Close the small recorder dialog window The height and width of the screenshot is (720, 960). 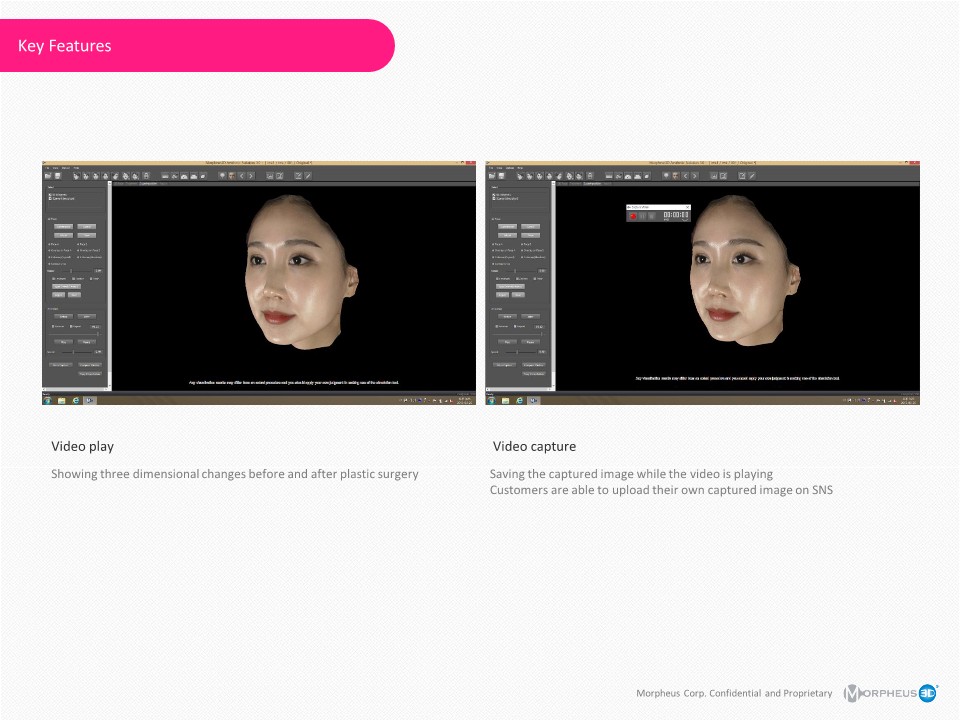coord(688,206)
